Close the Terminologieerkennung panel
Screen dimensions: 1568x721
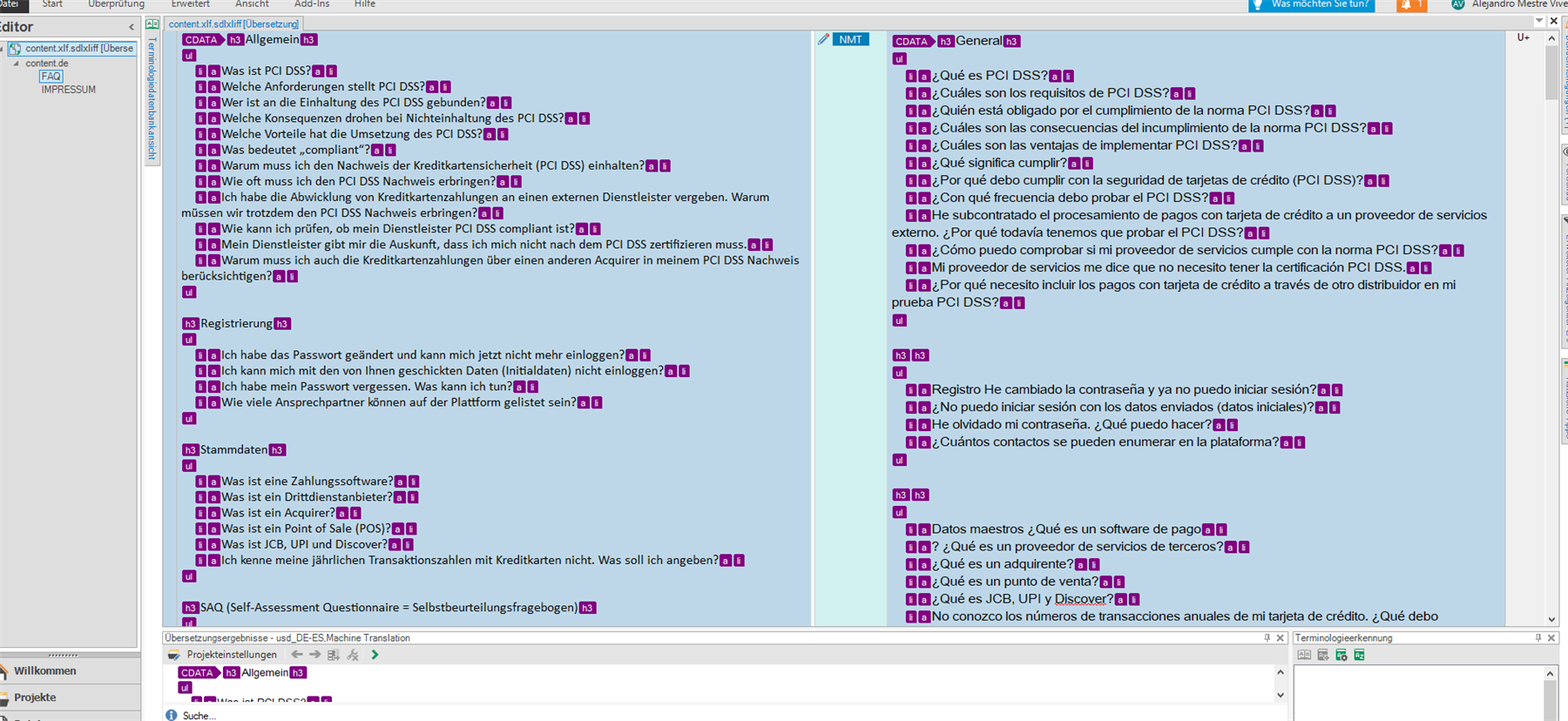pos(1551,638)
